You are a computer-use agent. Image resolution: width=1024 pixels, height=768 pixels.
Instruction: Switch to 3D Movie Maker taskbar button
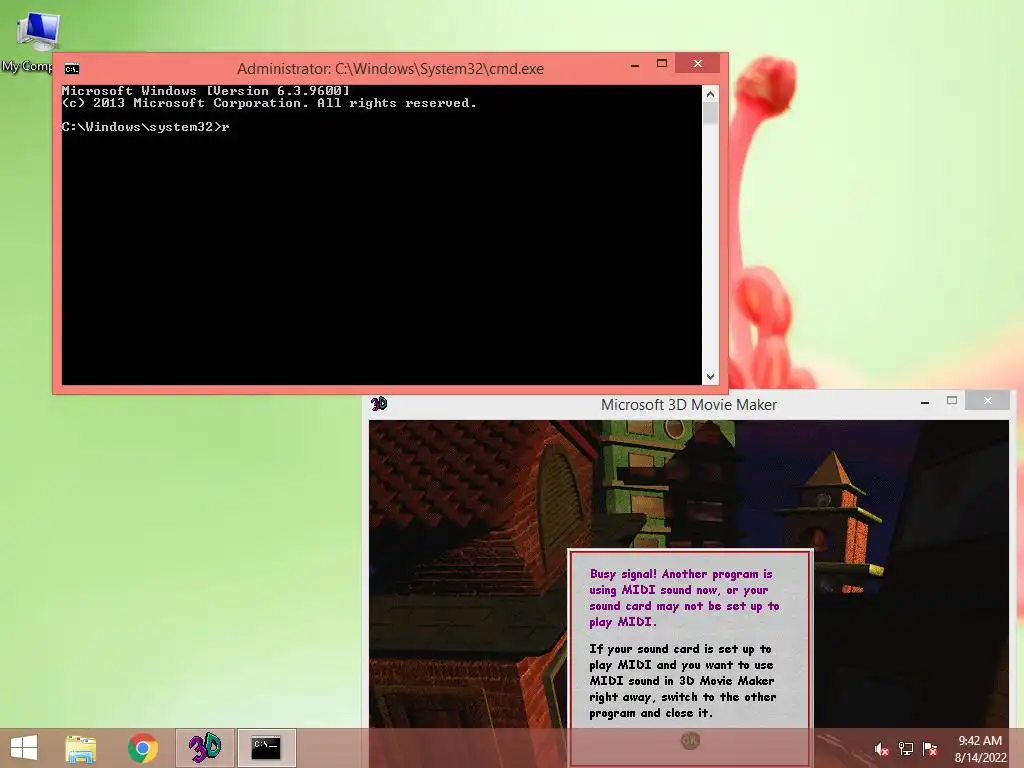[x=204, y=748]
